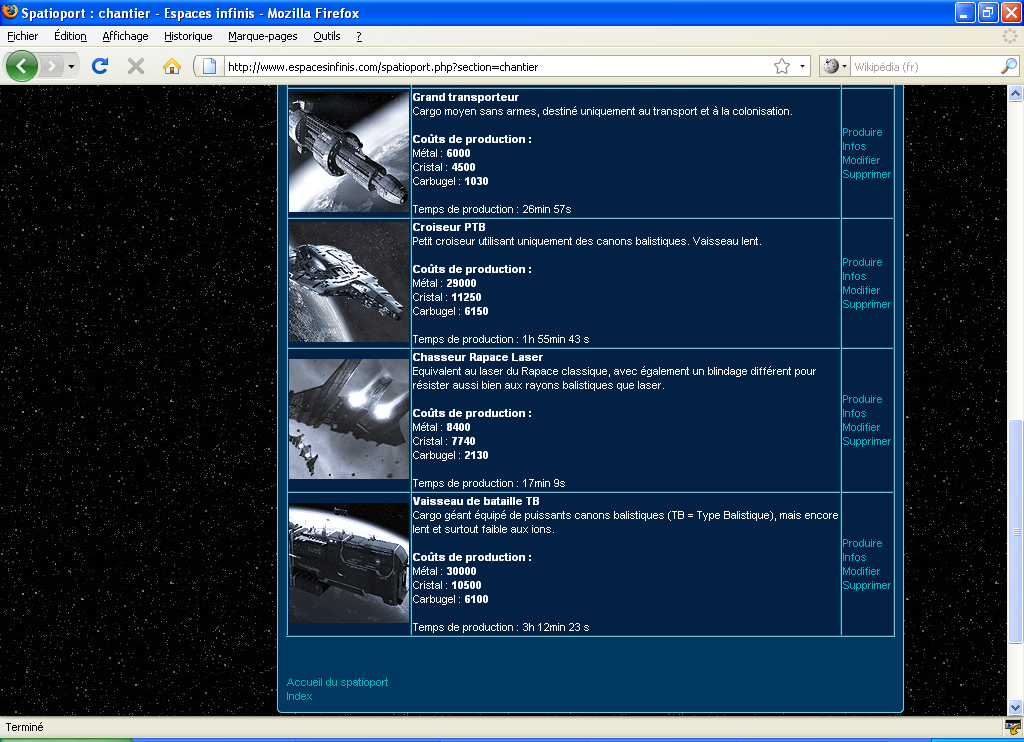Click inside the Wikipédia search field
This screenshot has height=742, width=1024.
pos(925,67)
